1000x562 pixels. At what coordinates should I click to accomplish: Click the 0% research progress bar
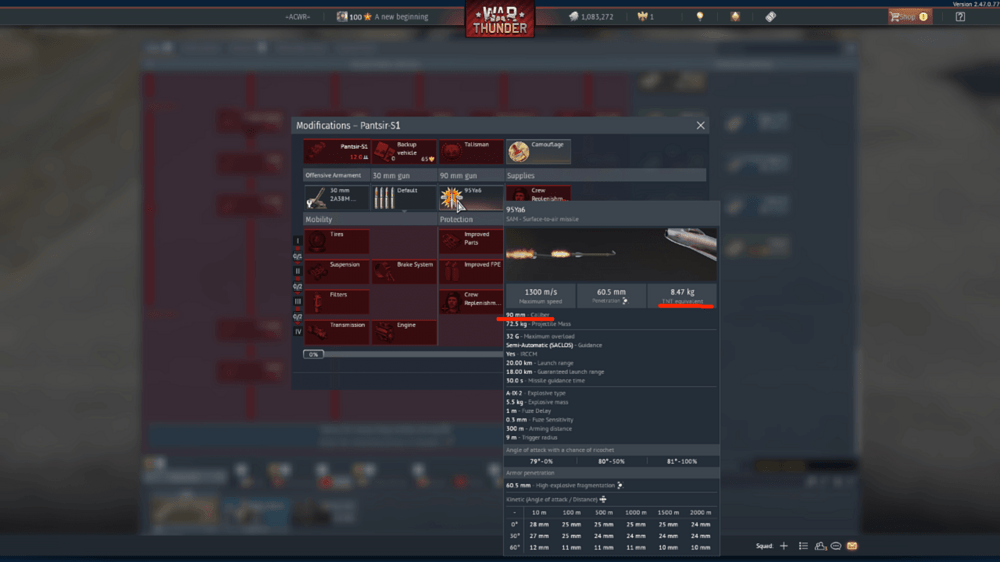tap(403, 354)
